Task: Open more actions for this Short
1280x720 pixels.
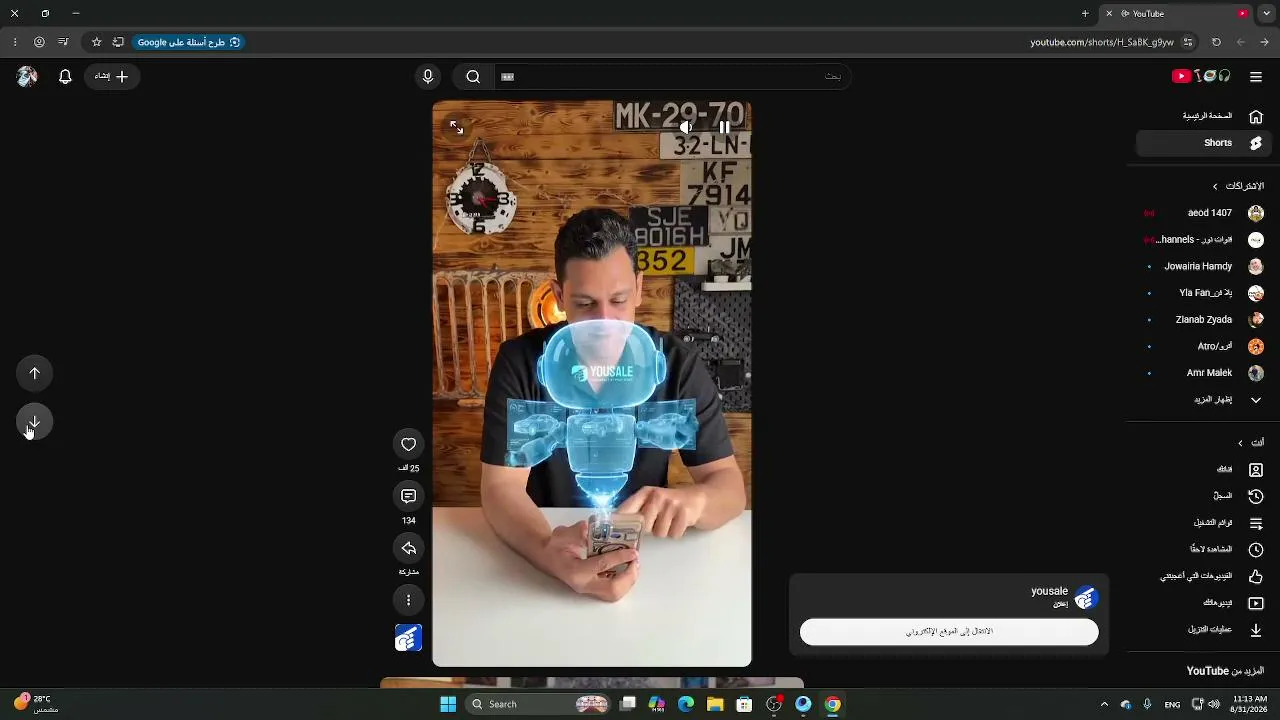Action: coord(408,600)
